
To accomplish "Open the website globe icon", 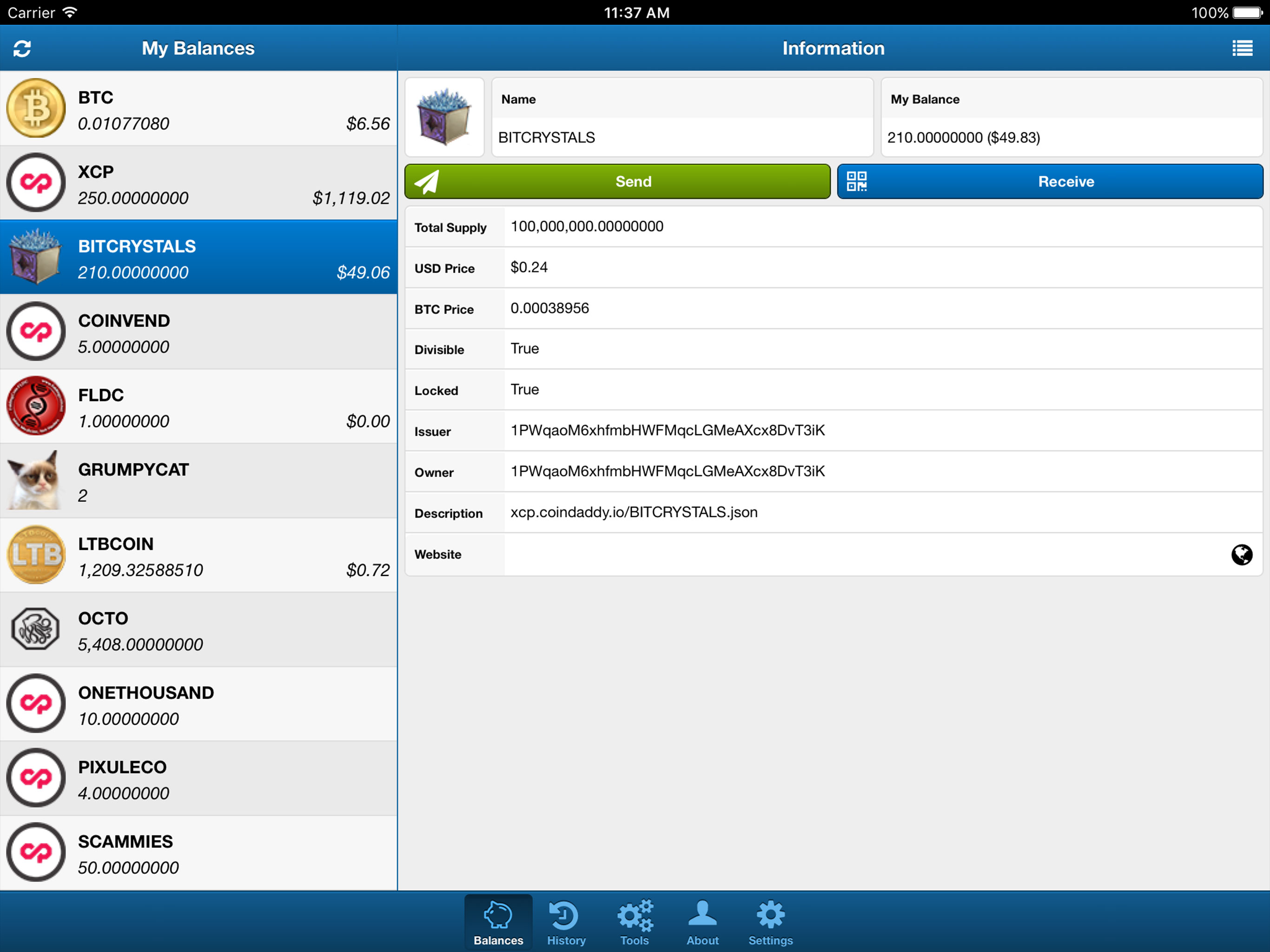I will click(x=1241, y=555).
